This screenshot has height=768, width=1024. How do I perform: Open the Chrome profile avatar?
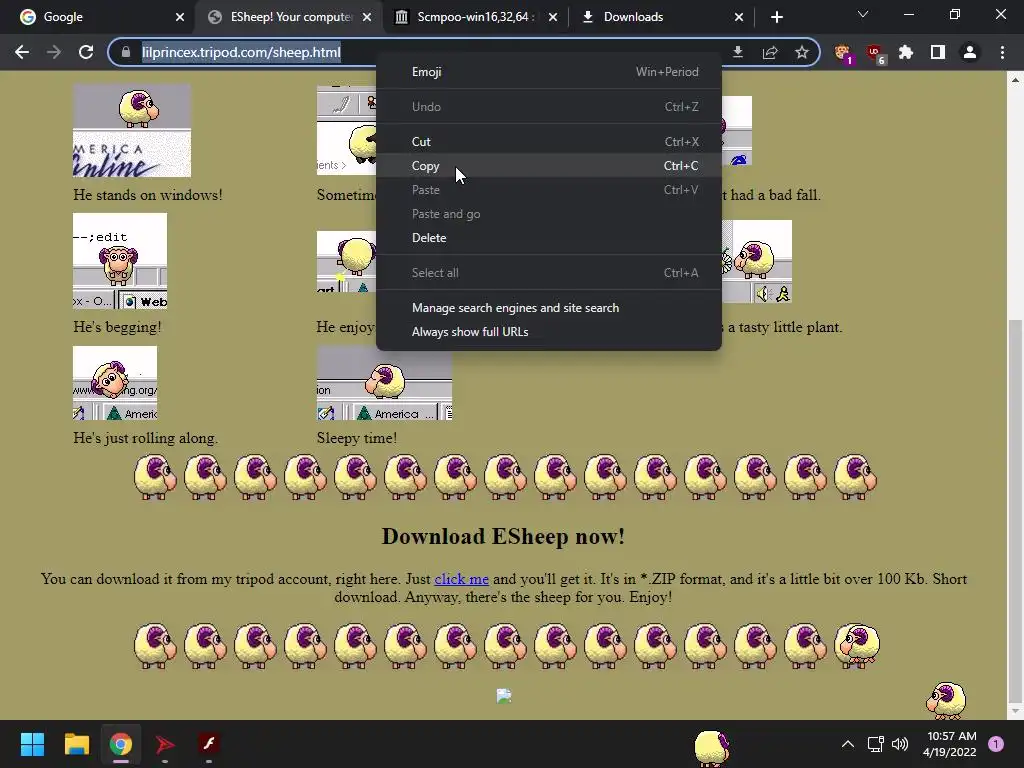[970, 52]
